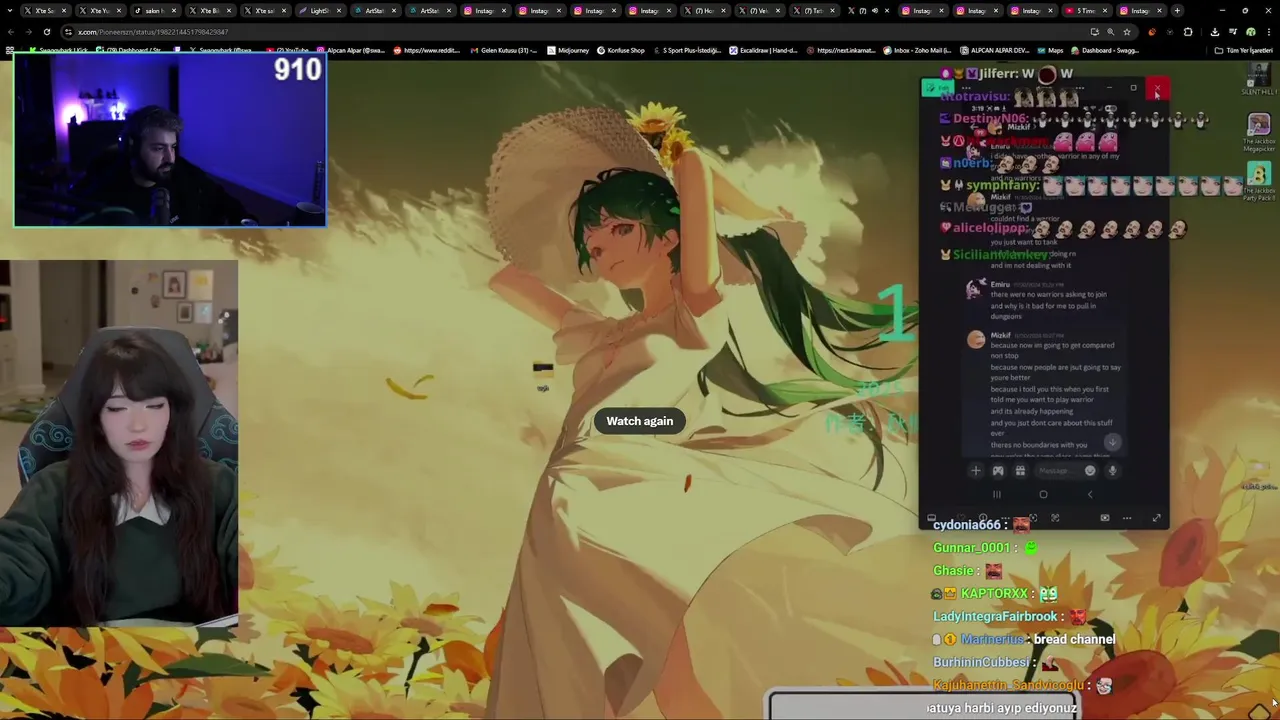Viewport: 1280px width, 720px height.
Task: Click the expand arrows below phone window
Action: (x=1157, y=518)
